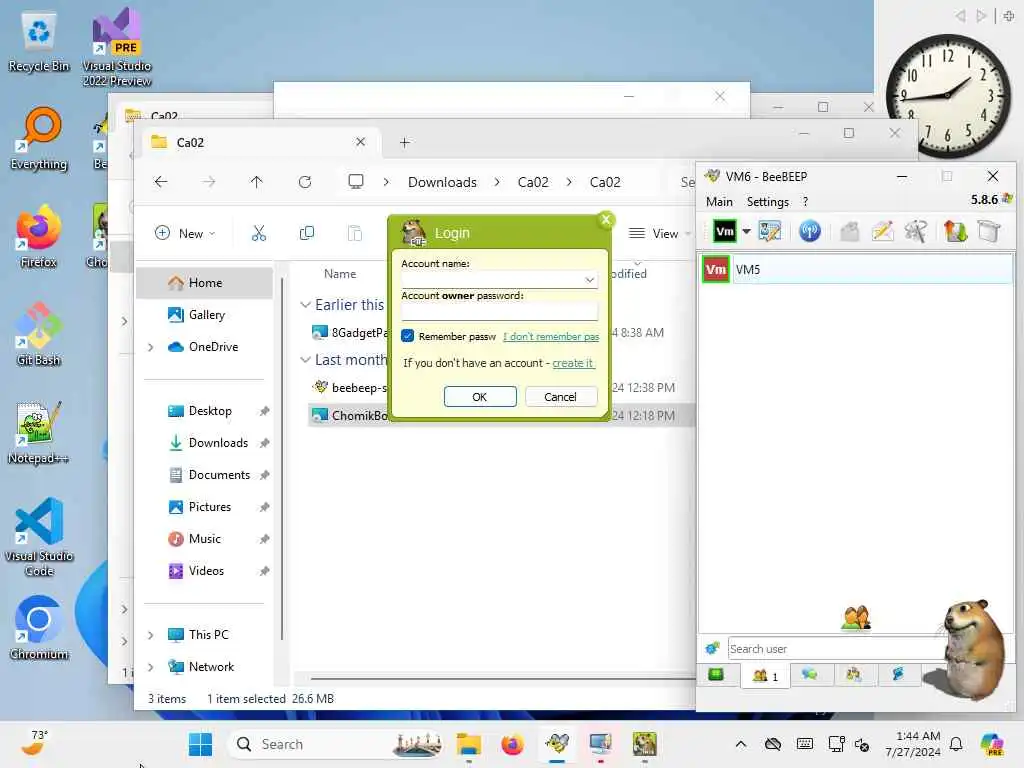Add a new tab in File Explorer
Screen dimensions: 1024x768
pos(405,142)
